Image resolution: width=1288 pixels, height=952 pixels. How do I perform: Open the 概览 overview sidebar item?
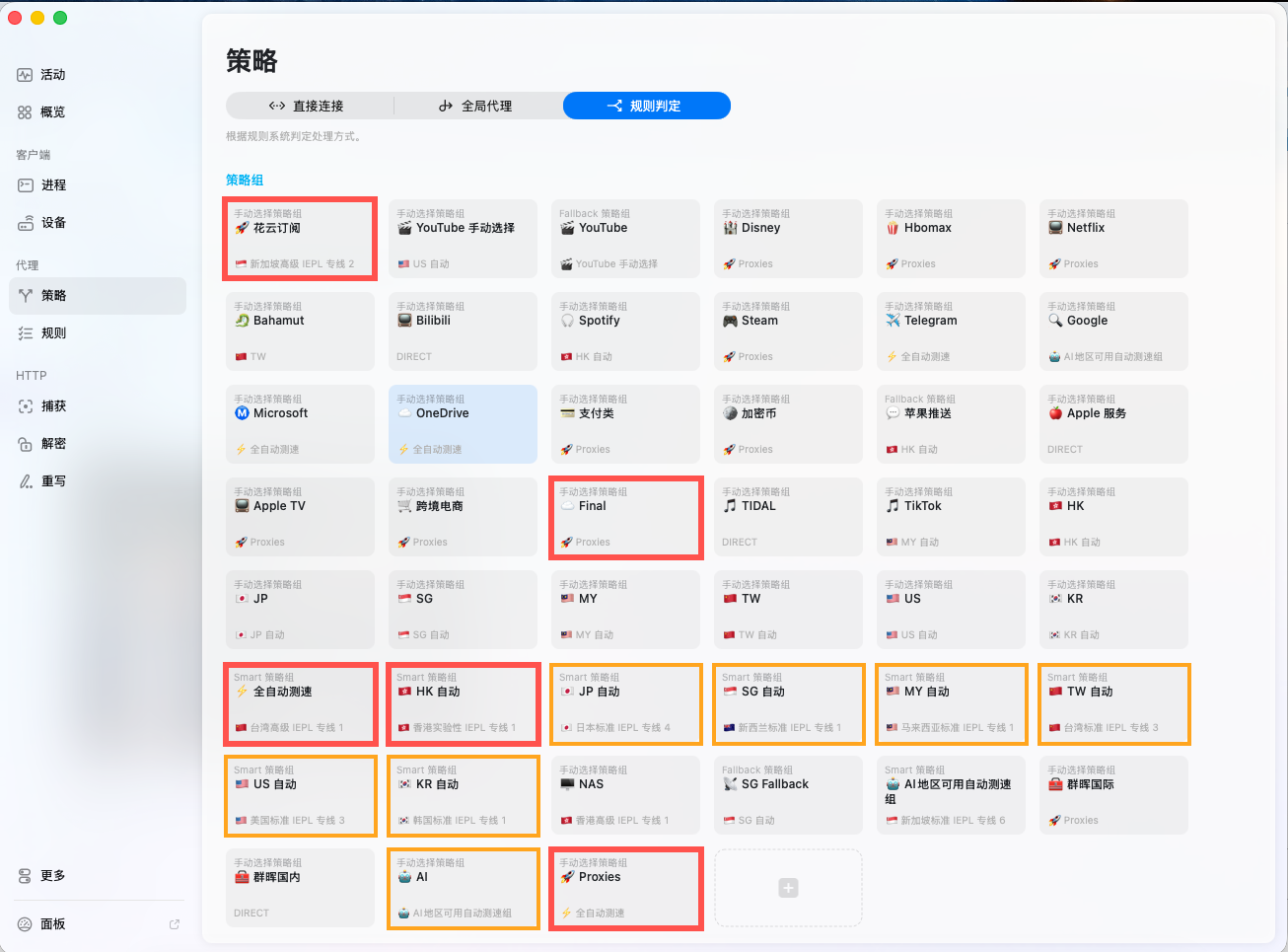[x=98, y=112]
